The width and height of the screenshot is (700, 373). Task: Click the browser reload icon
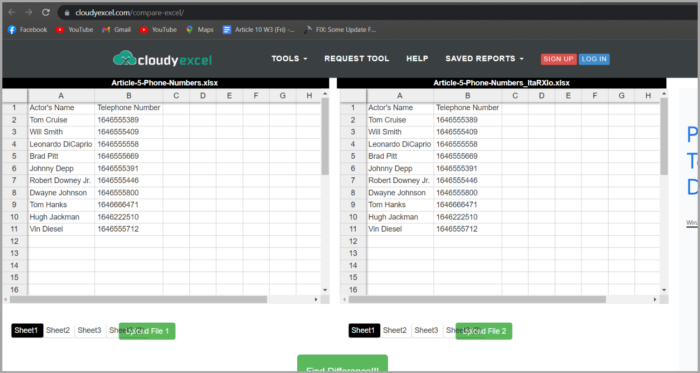pos(46,12)
